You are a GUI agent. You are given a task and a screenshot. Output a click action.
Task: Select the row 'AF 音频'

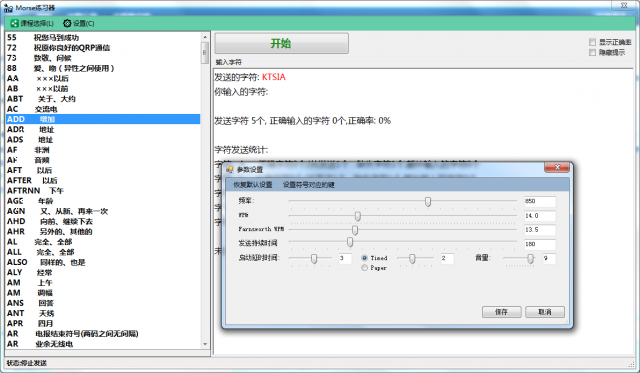coord(103,160)
